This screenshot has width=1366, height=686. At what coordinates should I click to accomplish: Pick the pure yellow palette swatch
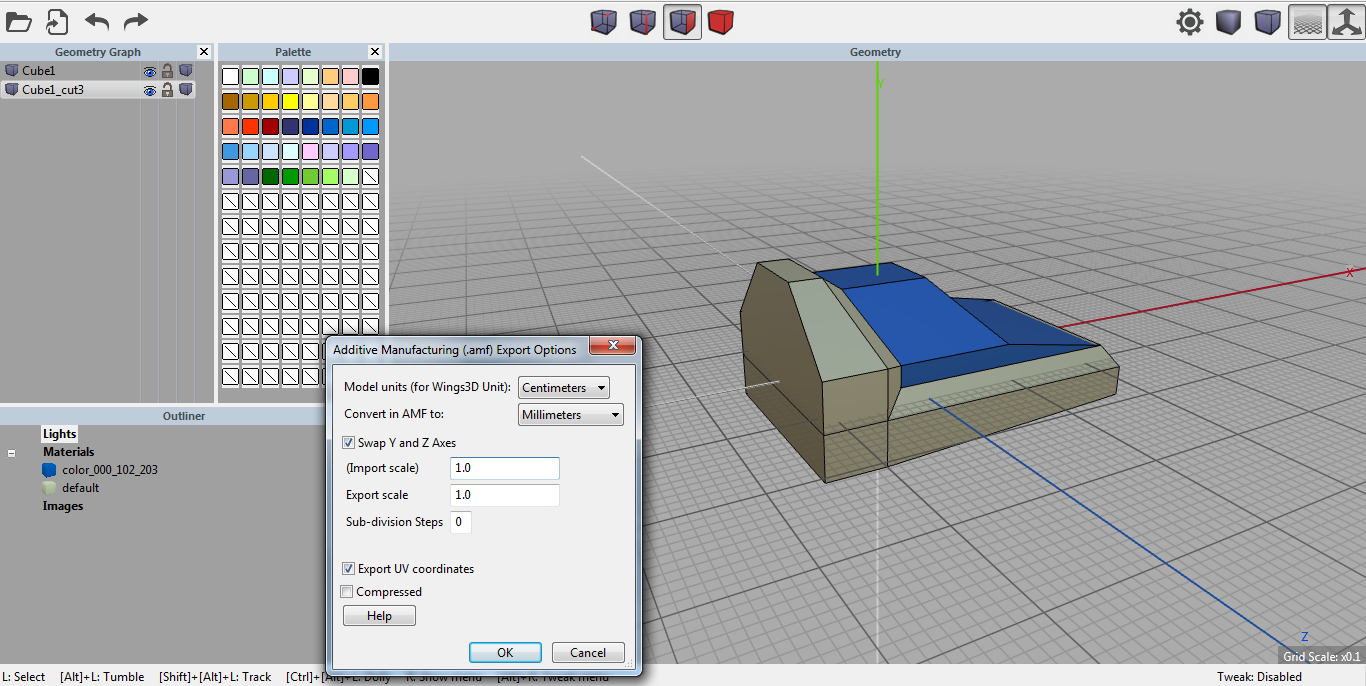(x=290, y=101)
